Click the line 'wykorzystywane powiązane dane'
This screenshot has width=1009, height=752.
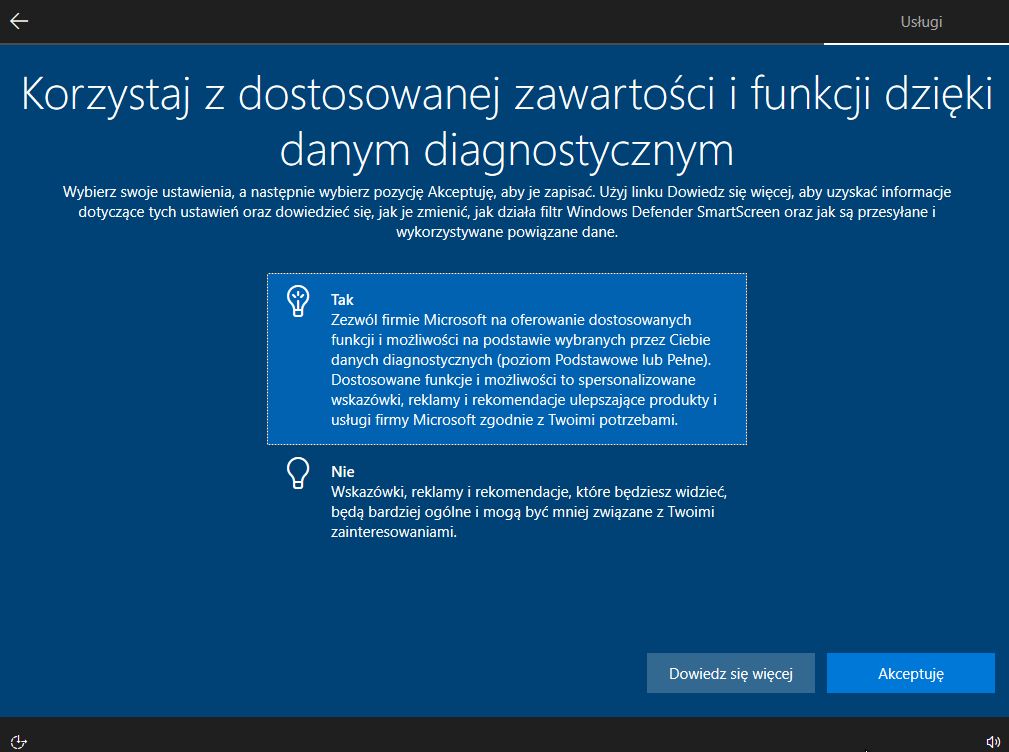pos(507,232)
